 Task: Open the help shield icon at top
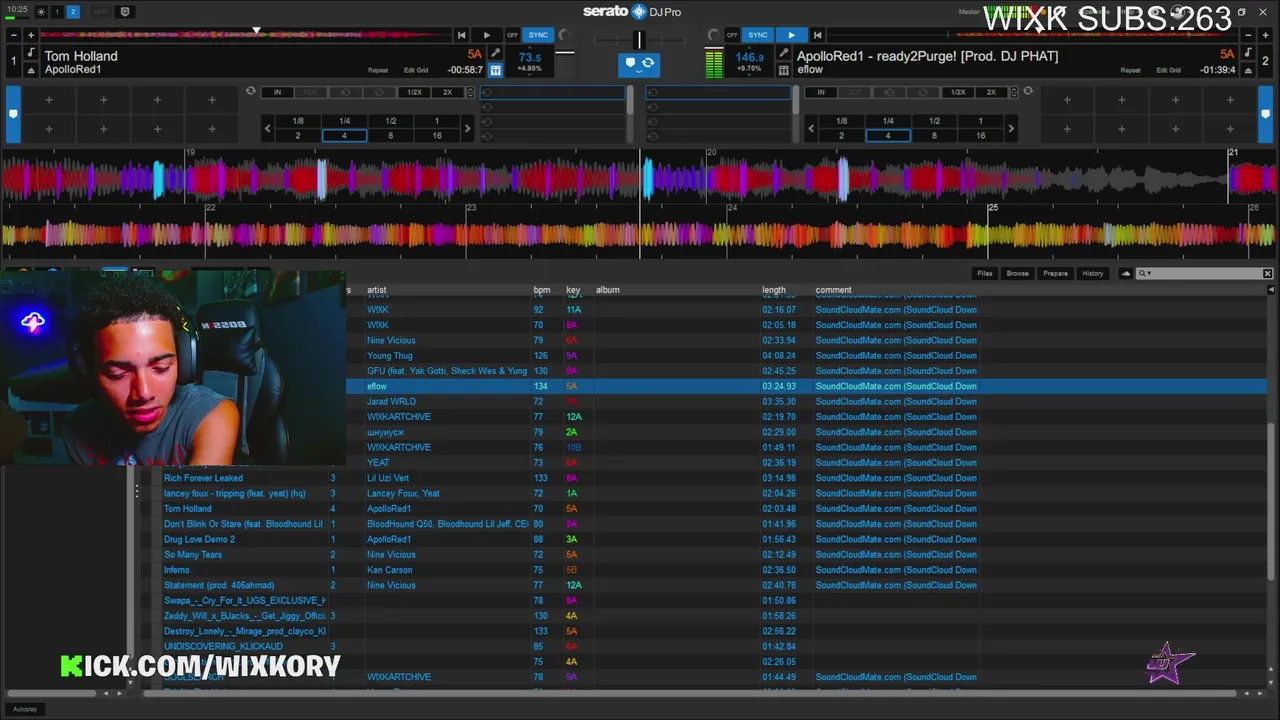[x=125, y=12]
